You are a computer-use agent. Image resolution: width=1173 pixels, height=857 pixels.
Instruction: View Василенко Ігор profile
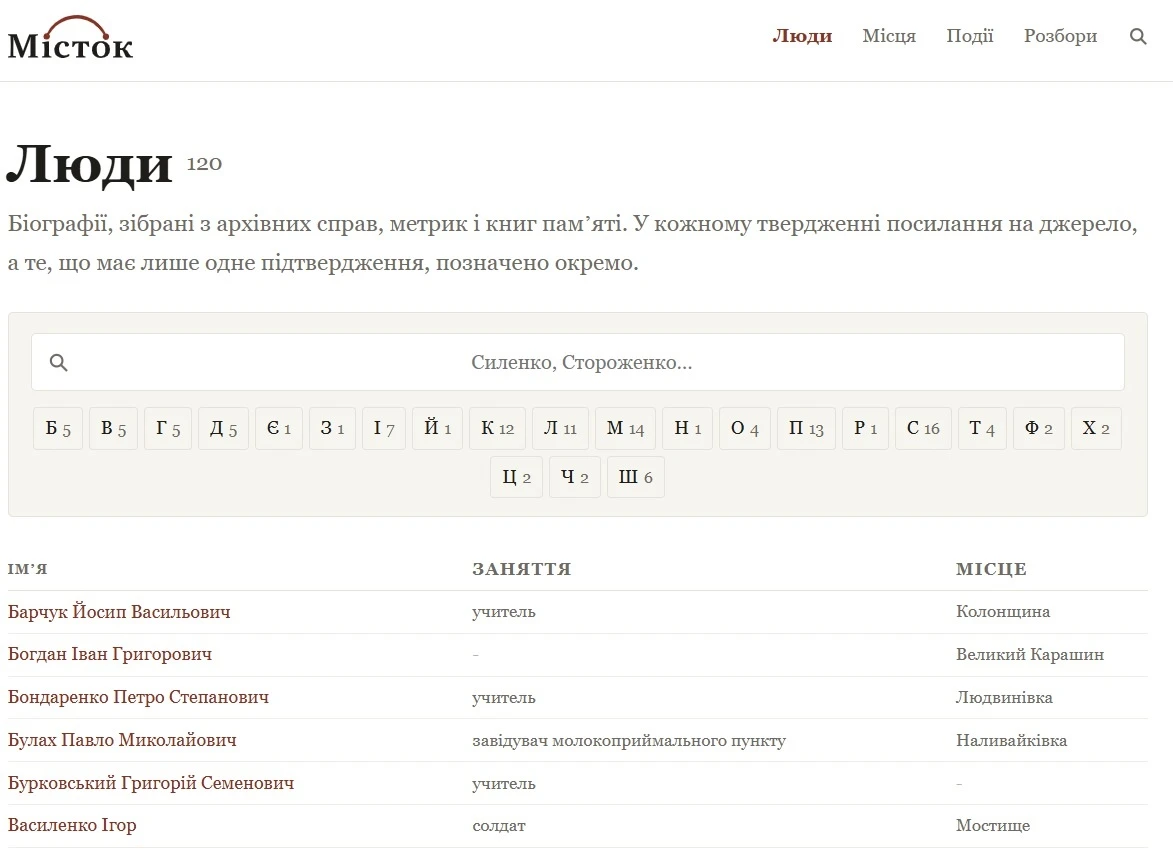point(72,826)
